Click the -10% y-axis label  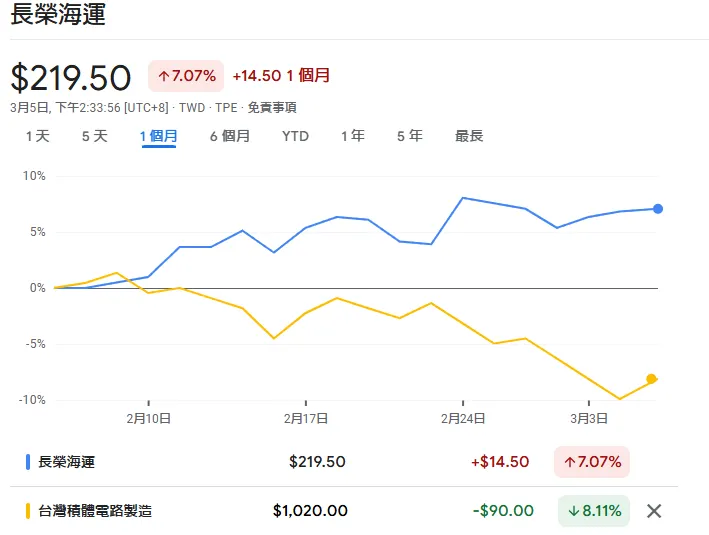[x=32, y=400]
